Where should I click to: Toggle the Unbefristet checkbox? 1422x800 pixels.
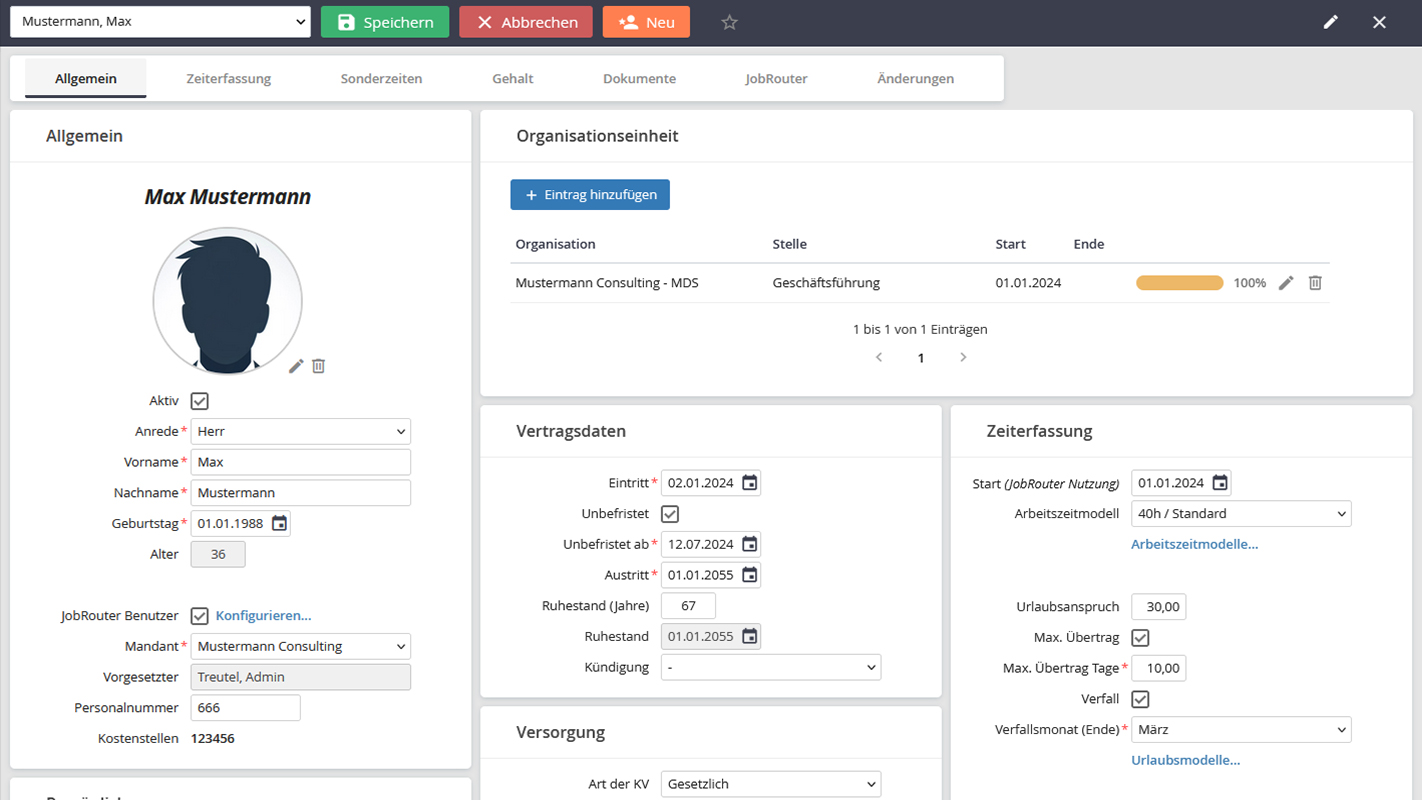(670, 514)
